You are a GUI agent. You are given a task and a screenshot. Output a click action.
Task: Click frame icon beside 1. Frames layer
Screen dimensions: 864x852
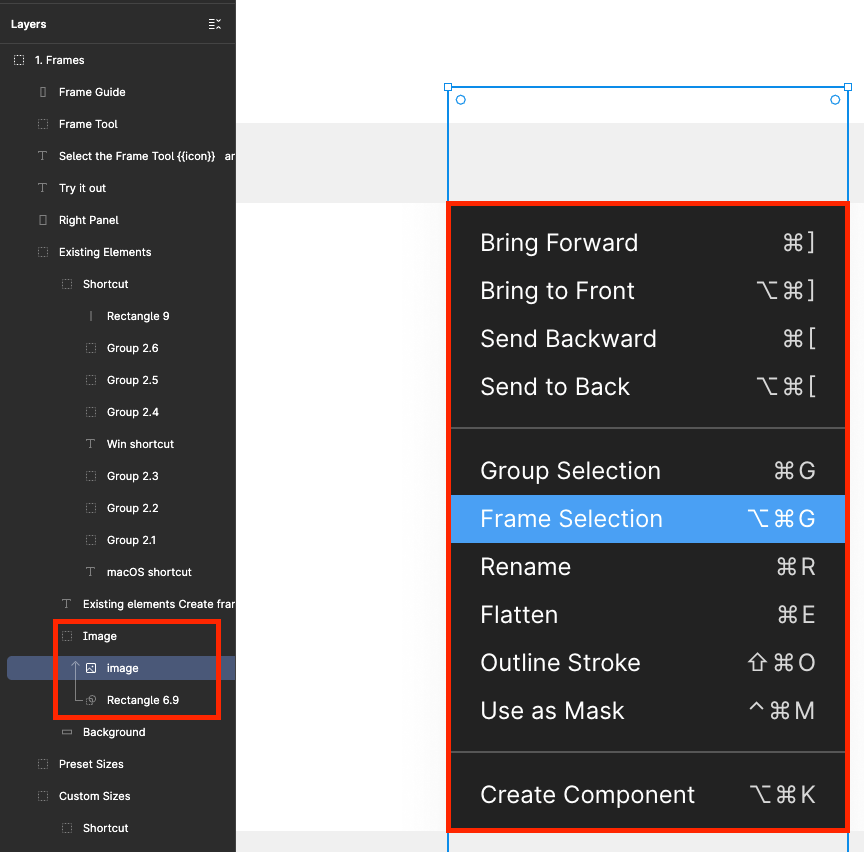pos(19,60)
